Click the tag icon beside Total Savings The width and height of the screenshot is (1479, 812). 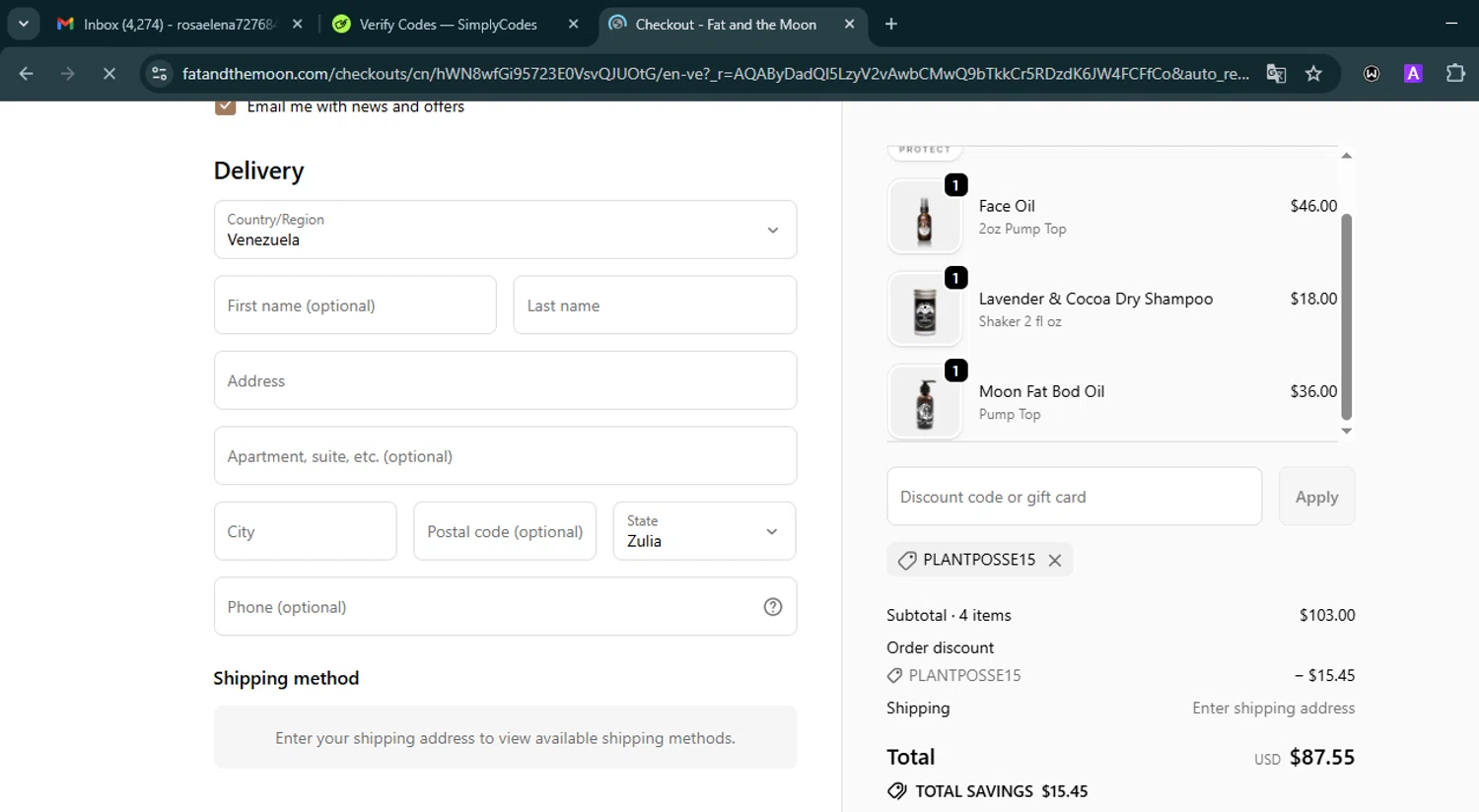click(896, 791)
